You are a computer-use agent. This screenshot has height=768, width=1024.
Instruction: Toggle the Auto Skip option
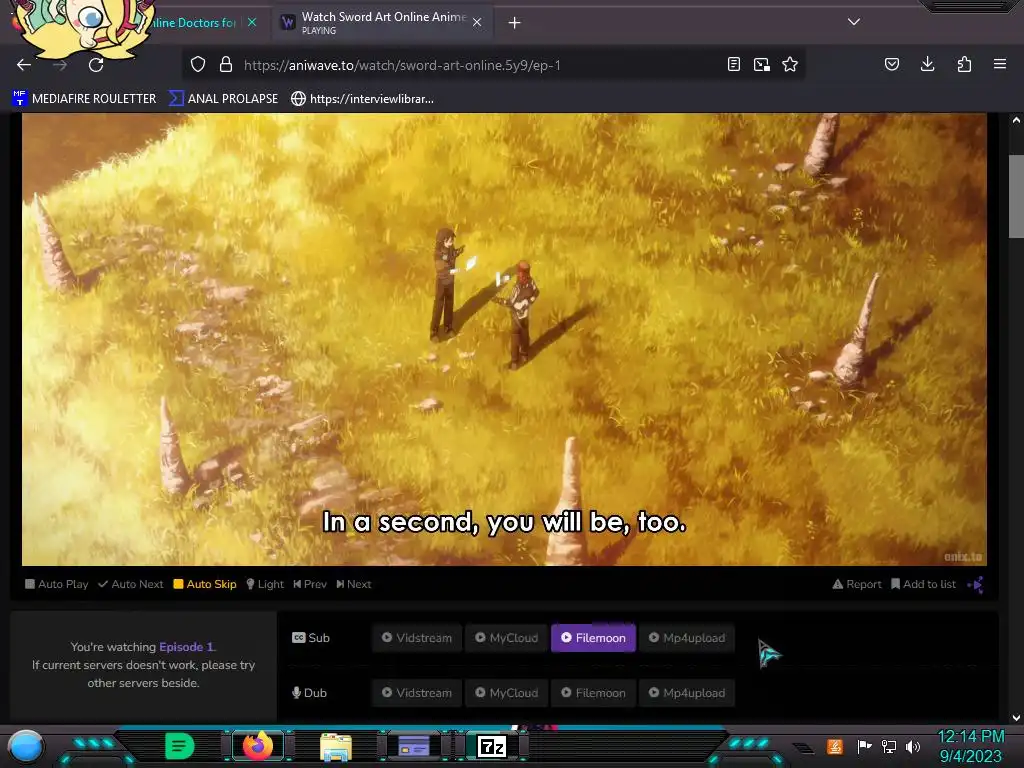click(x=205, y=584)
